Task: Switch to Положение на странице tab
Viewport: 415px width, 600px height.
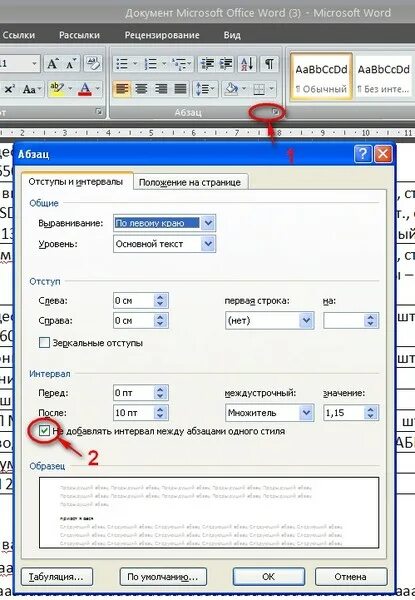Action: point(190,183)
